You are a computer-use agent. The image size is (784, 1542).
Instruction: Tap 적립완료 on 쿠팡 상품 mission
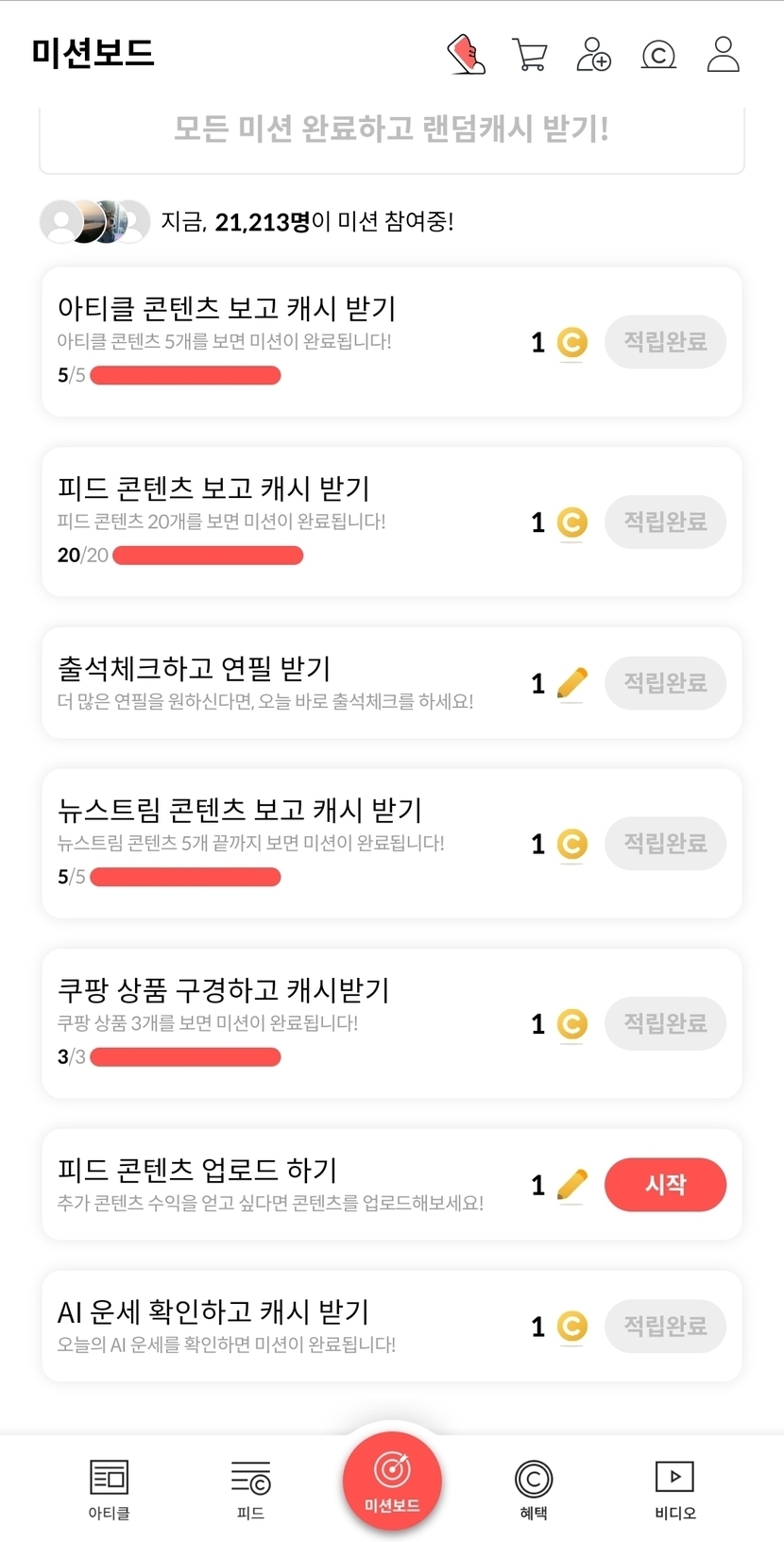pos(665,1023)
